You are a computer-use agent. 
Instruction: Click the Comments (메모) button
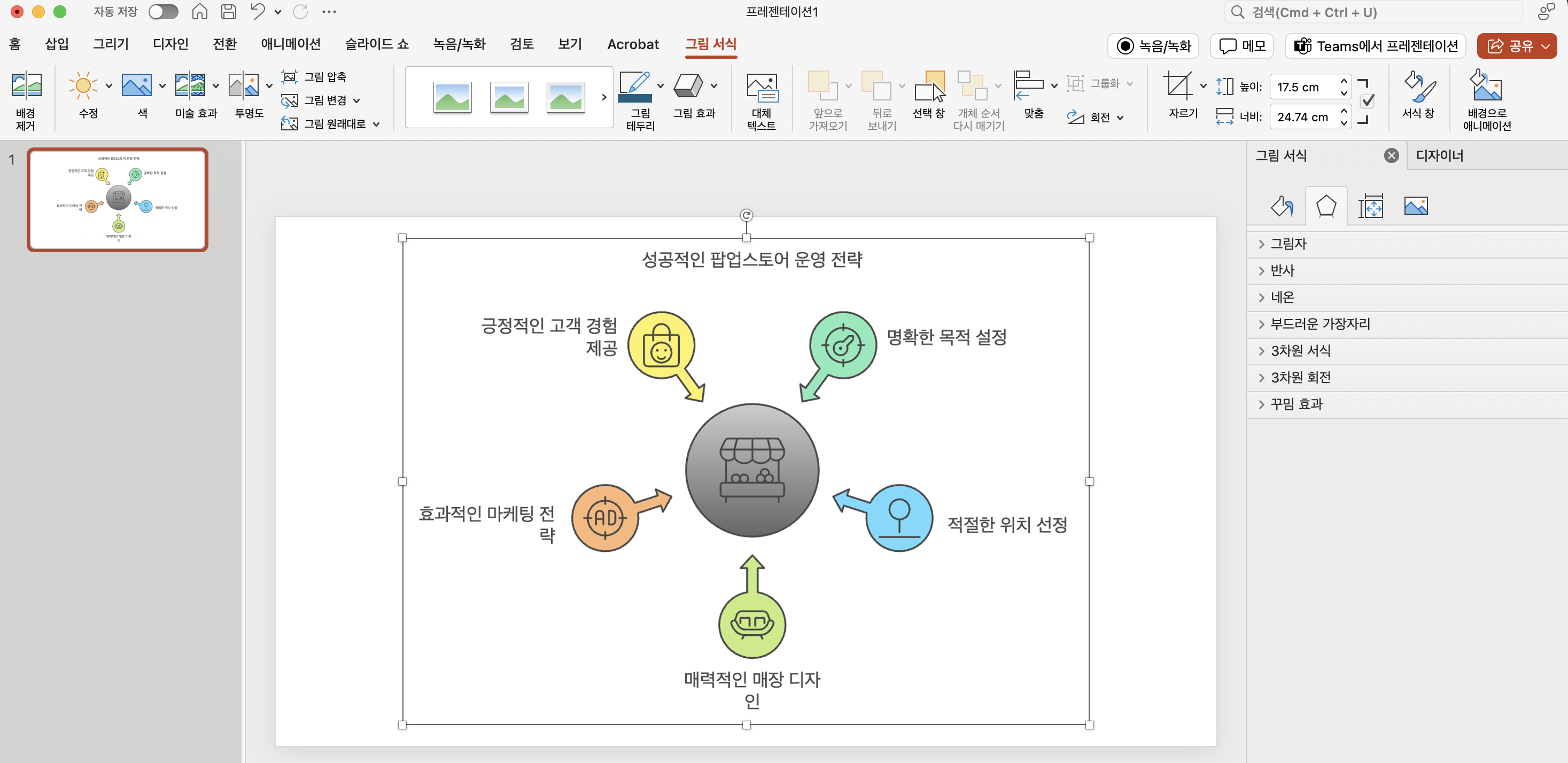pyautogui.click(x=1242, y=46)
